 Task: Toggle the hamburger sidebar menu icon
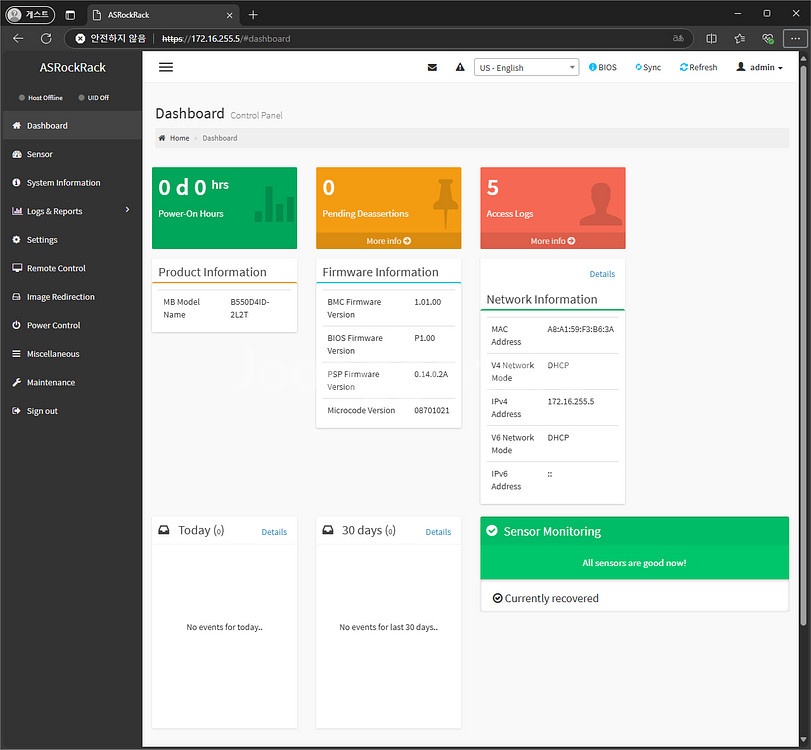tap(166, 67)
